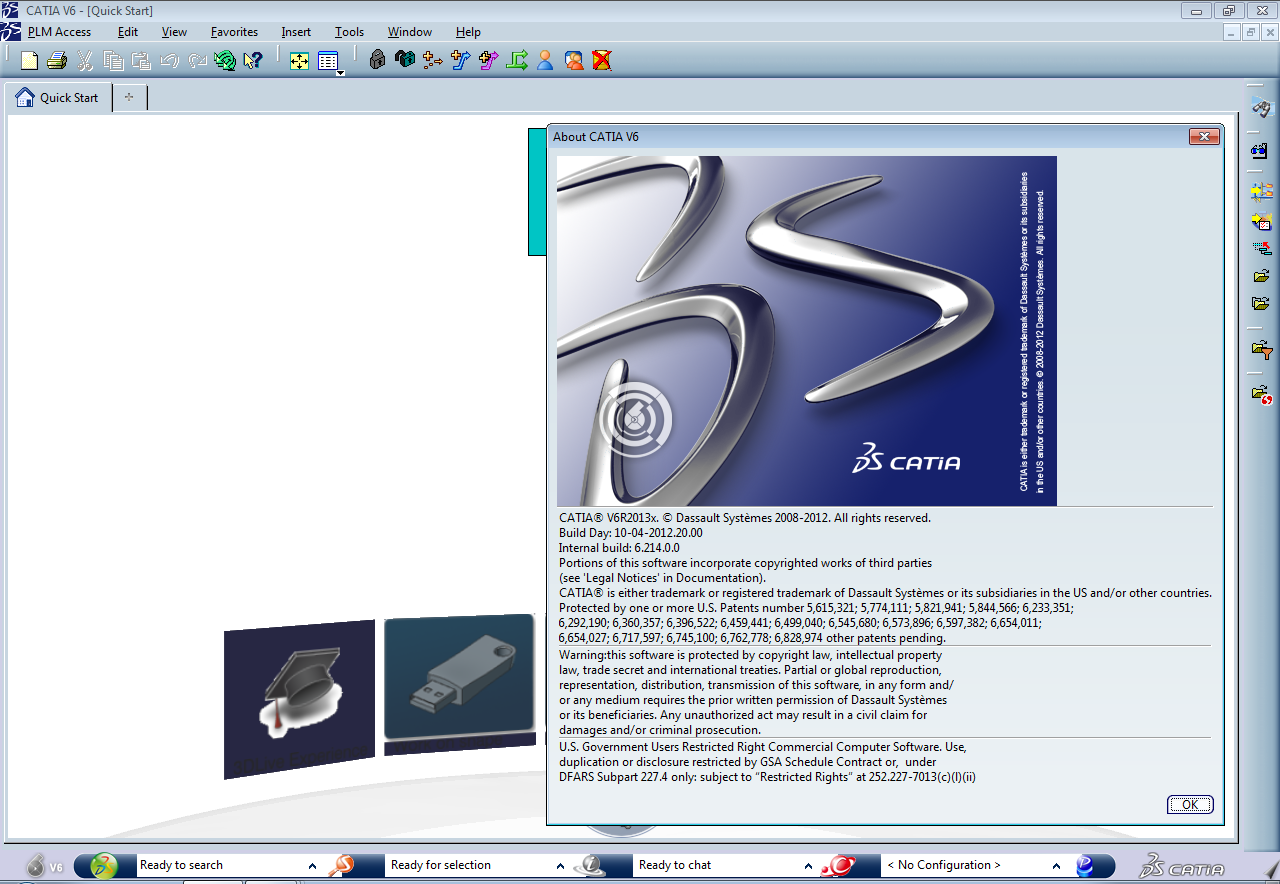This screenshot has height=884, width=1280.
Task: Click the graduation cap thumbnail
Action: (299, 697)
